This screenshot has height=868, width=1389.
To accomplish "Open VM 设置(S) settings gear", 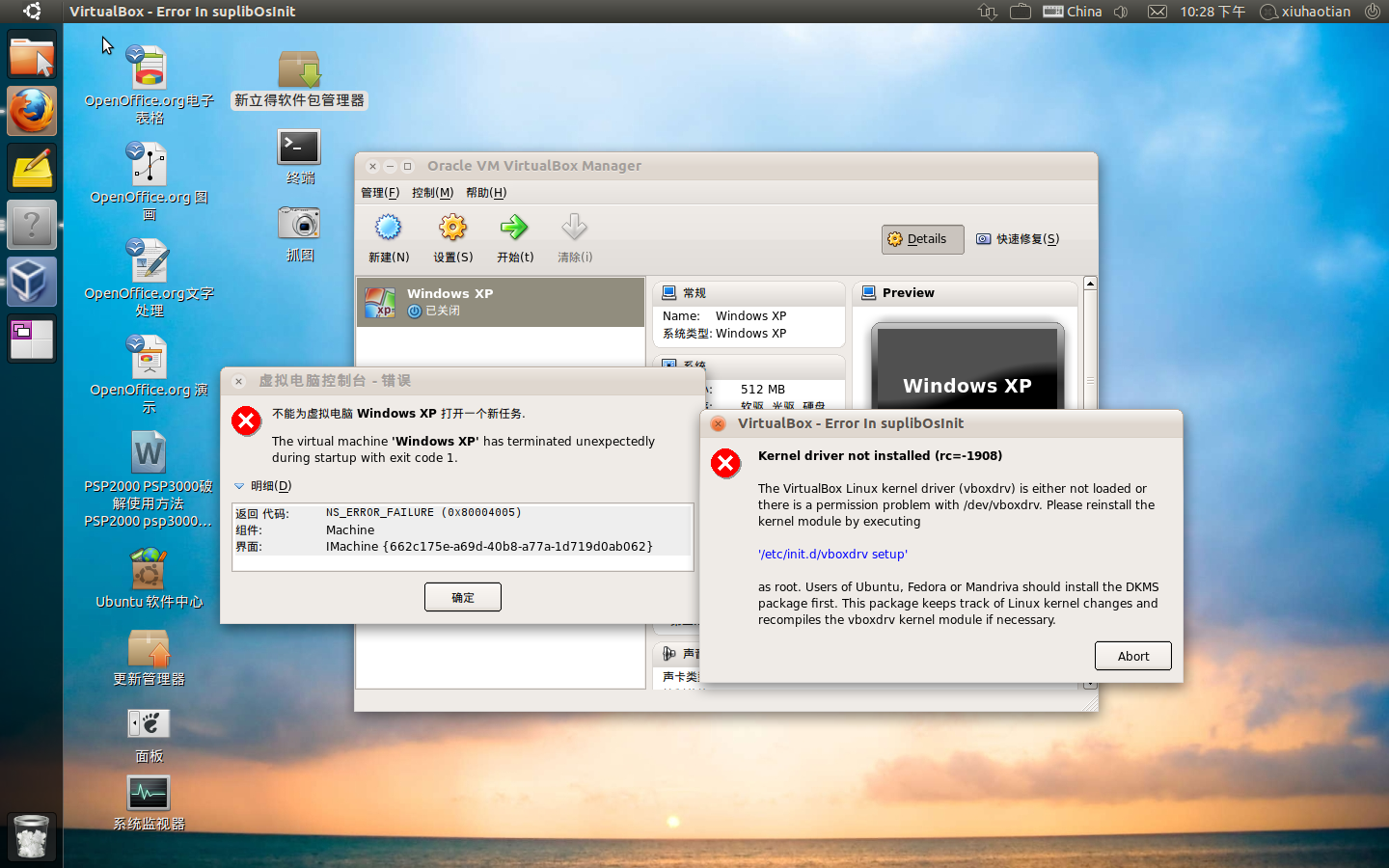I will point(452,228).
